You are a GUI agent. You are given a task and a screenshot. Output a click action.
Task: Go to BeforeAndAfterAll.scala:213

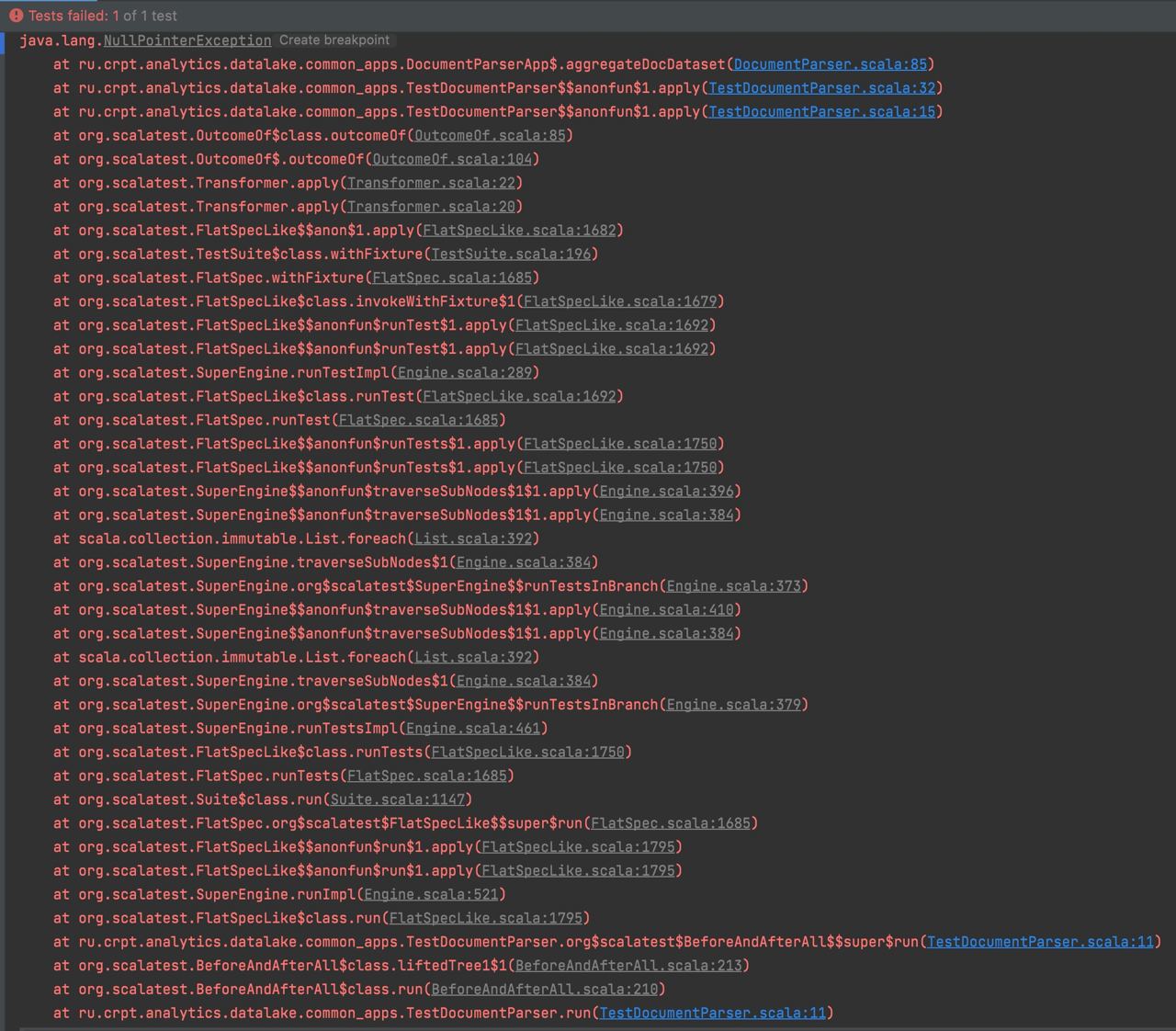[628, 966]
